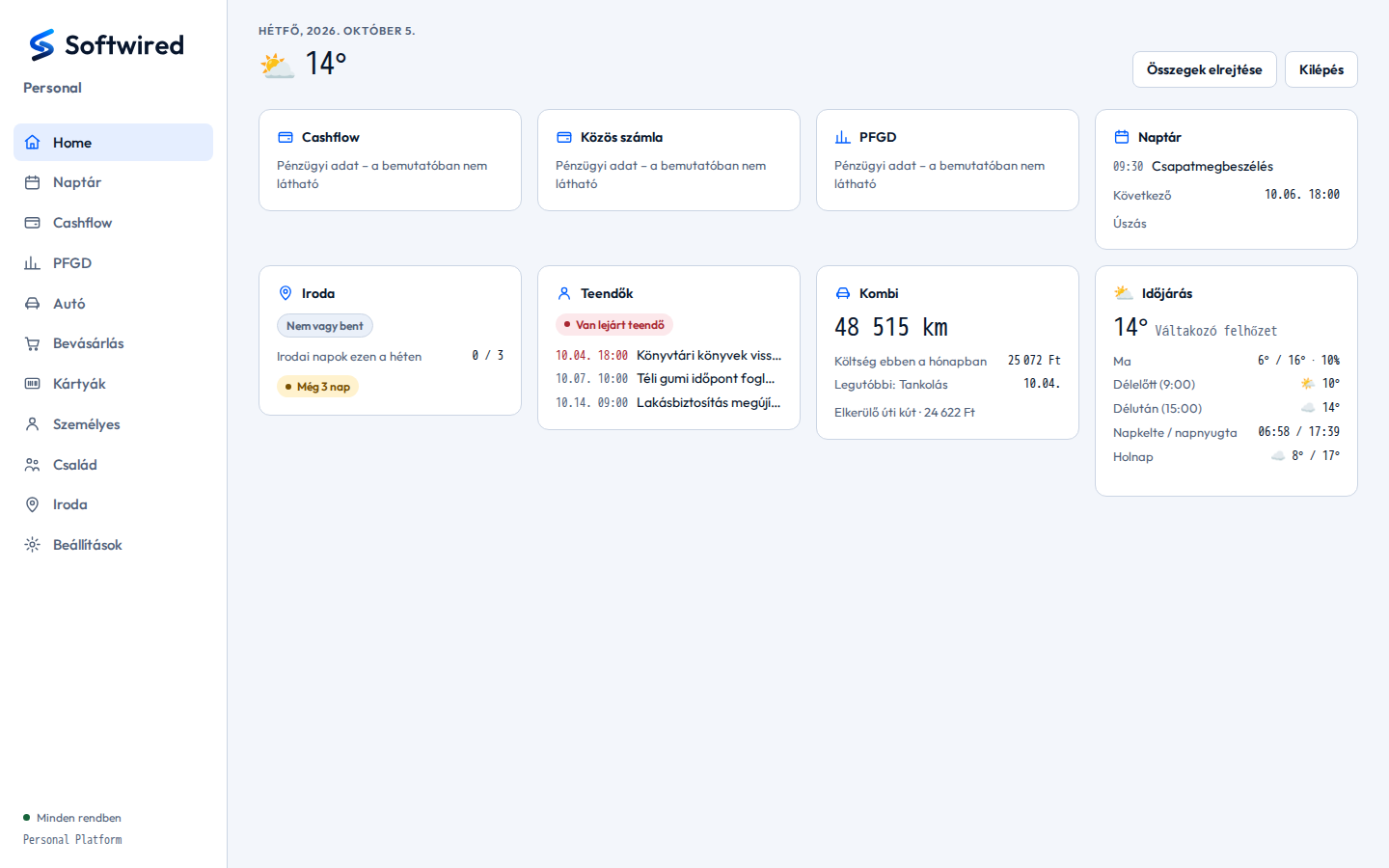Screen dimensions: 1389x868
Task: Click the Úszás next event text
Action: [1130, 223]
